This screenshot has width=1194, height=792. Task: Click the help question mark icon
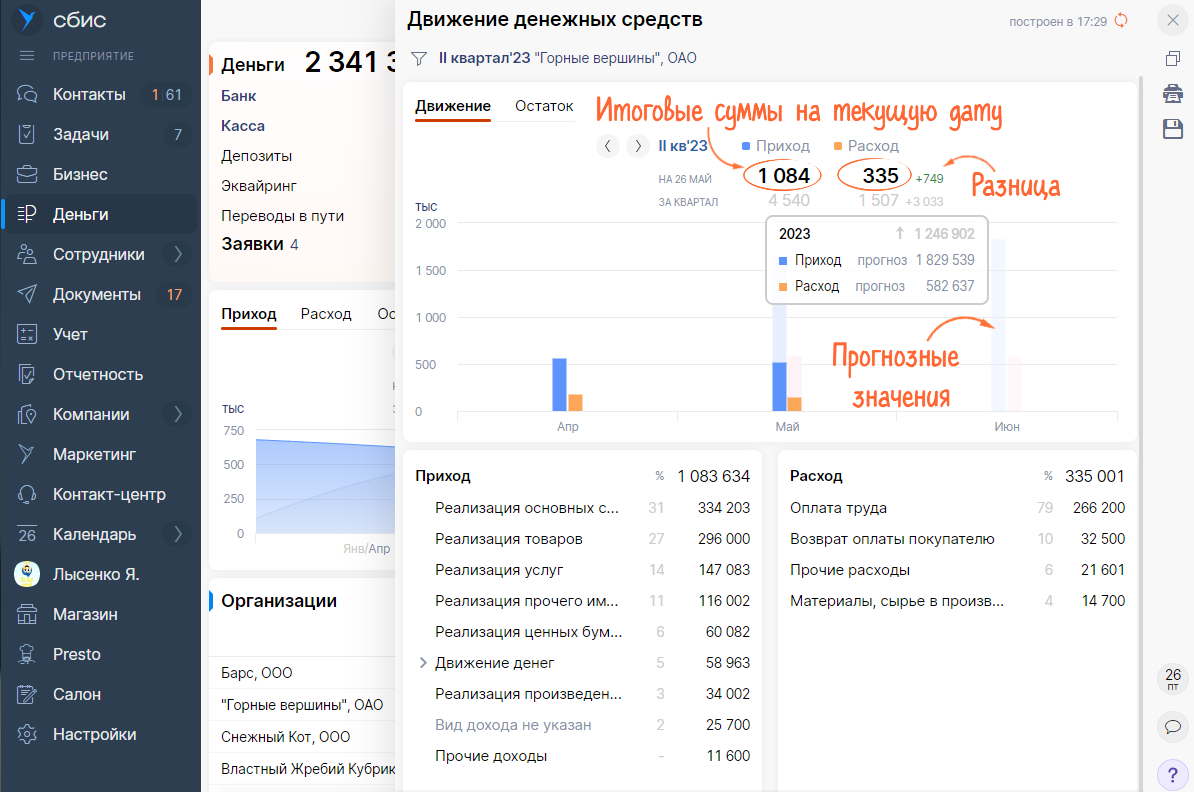point(1173,774)
